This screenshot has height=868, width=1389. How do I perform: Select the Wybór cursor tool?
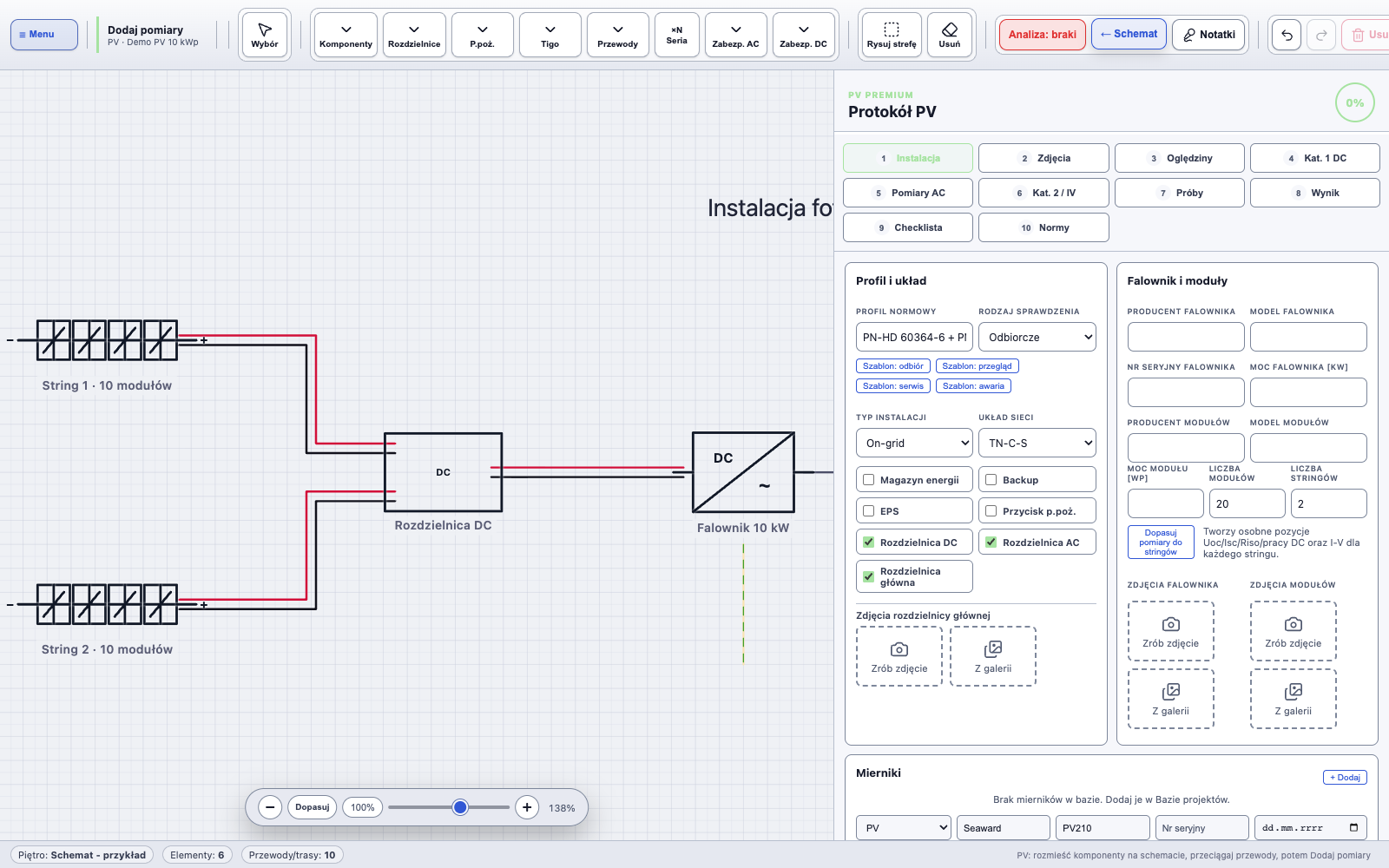click(x=265, y=35)
